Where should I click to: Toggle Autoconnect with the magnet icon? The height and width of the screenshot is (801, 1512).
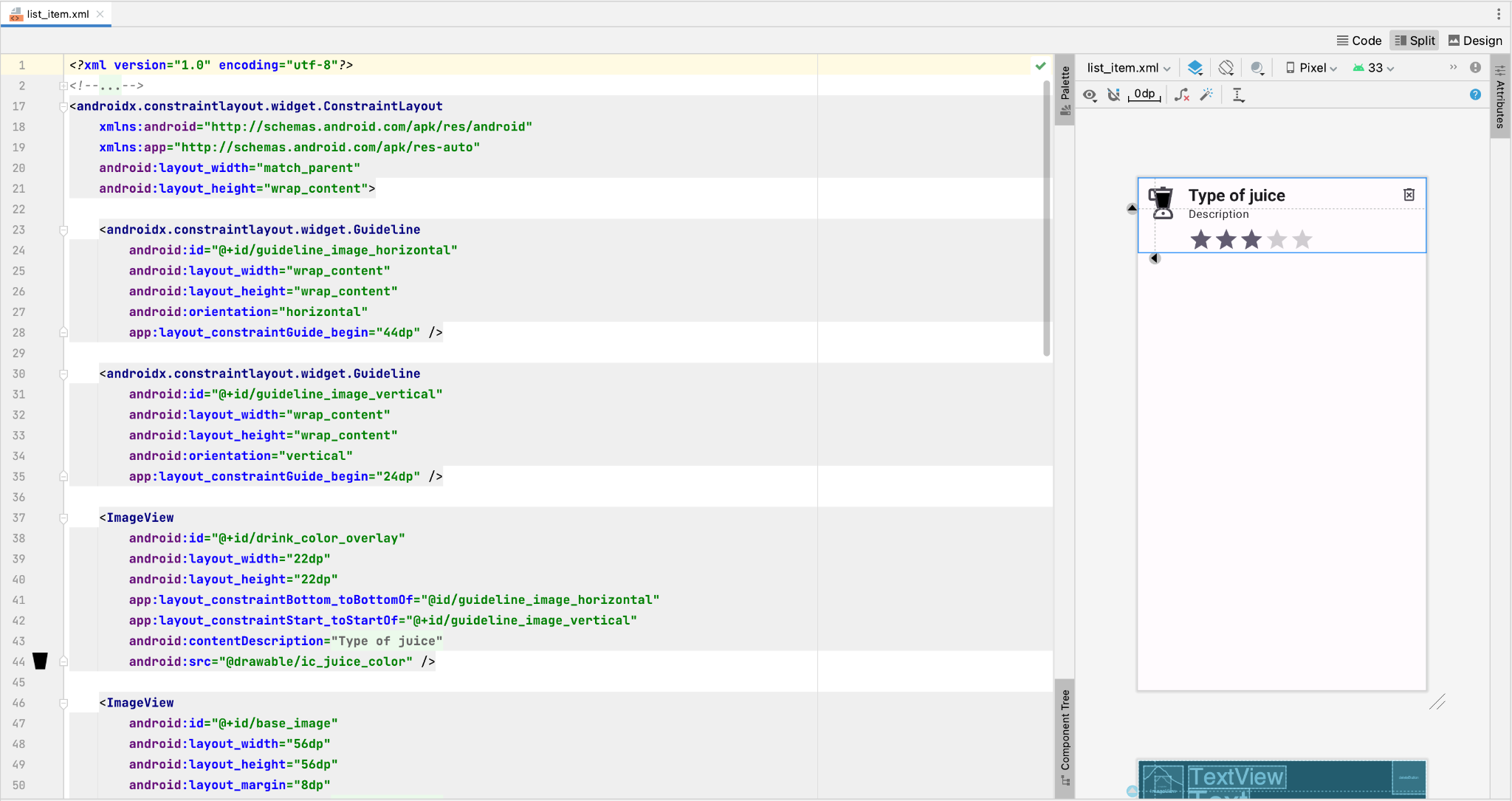(x=1114, y=94)
